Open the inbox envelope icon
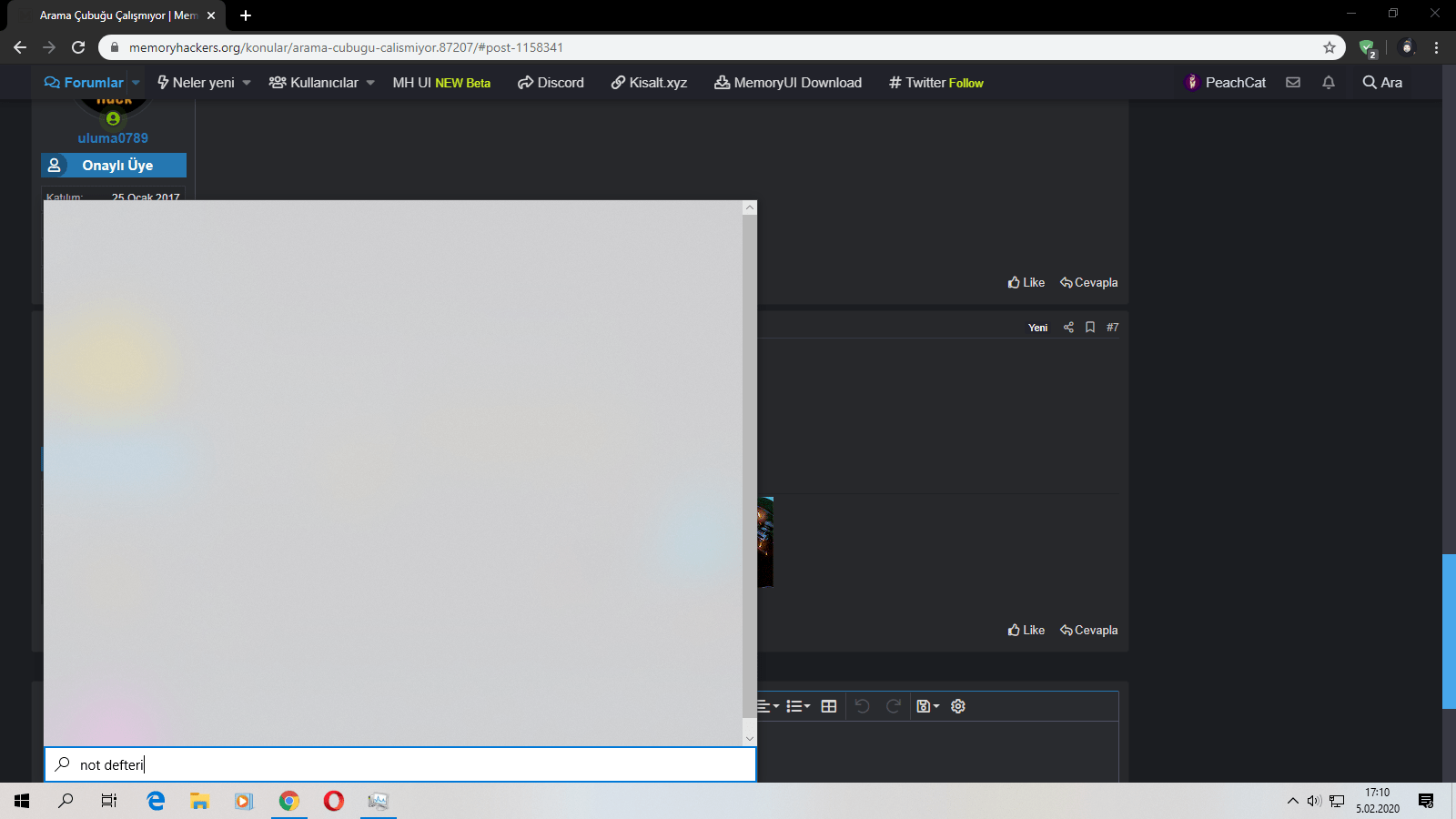The height and width of the screenshot is (819, 1456). (x=1292, y=82)
